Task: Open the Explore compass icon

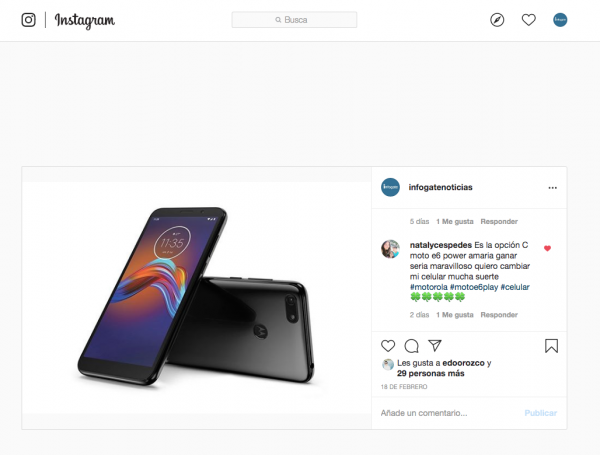Action: (x=497, y=20)
